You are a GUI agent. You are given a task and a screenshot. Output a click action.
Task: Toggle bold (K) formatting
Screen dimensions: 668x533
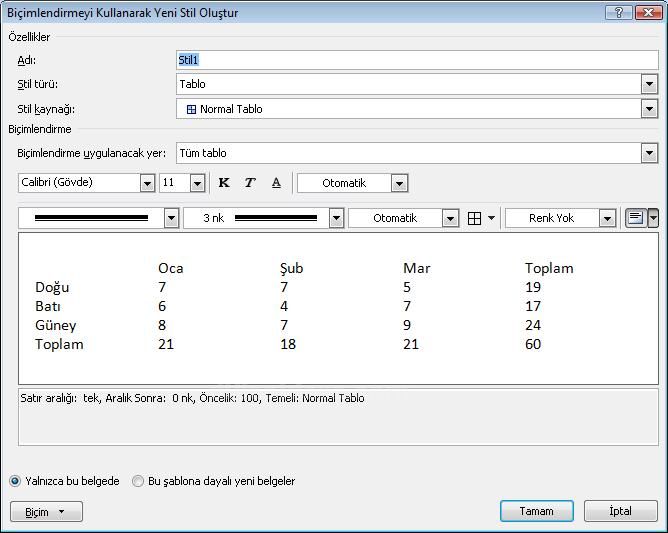tap(224, 183)
